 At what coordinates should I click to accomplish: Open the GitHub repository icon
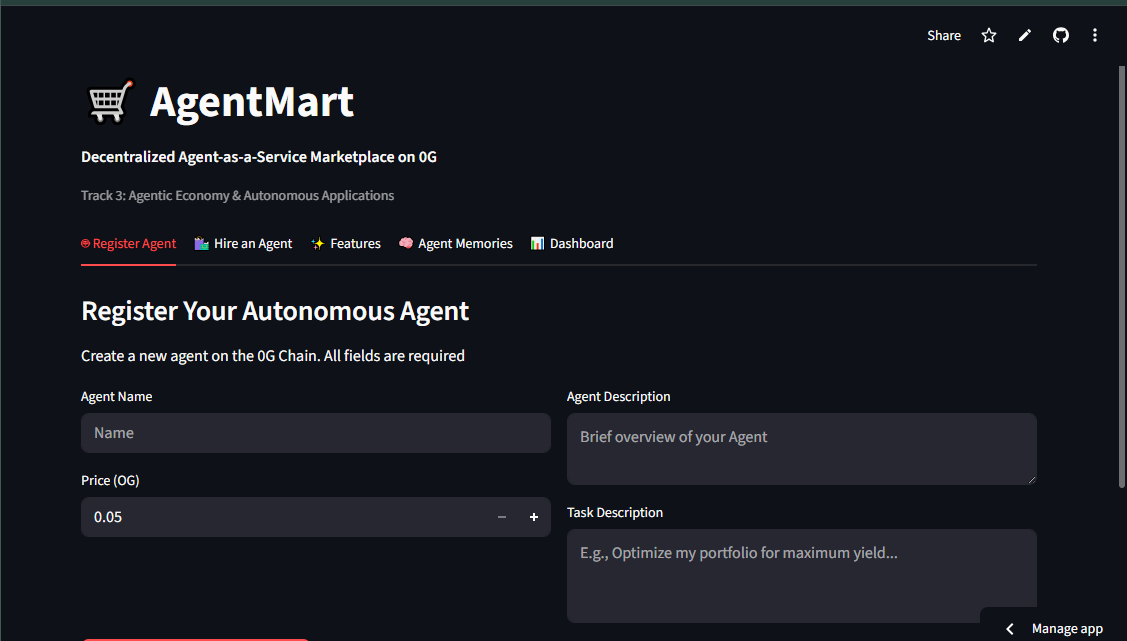(1061, 35)
